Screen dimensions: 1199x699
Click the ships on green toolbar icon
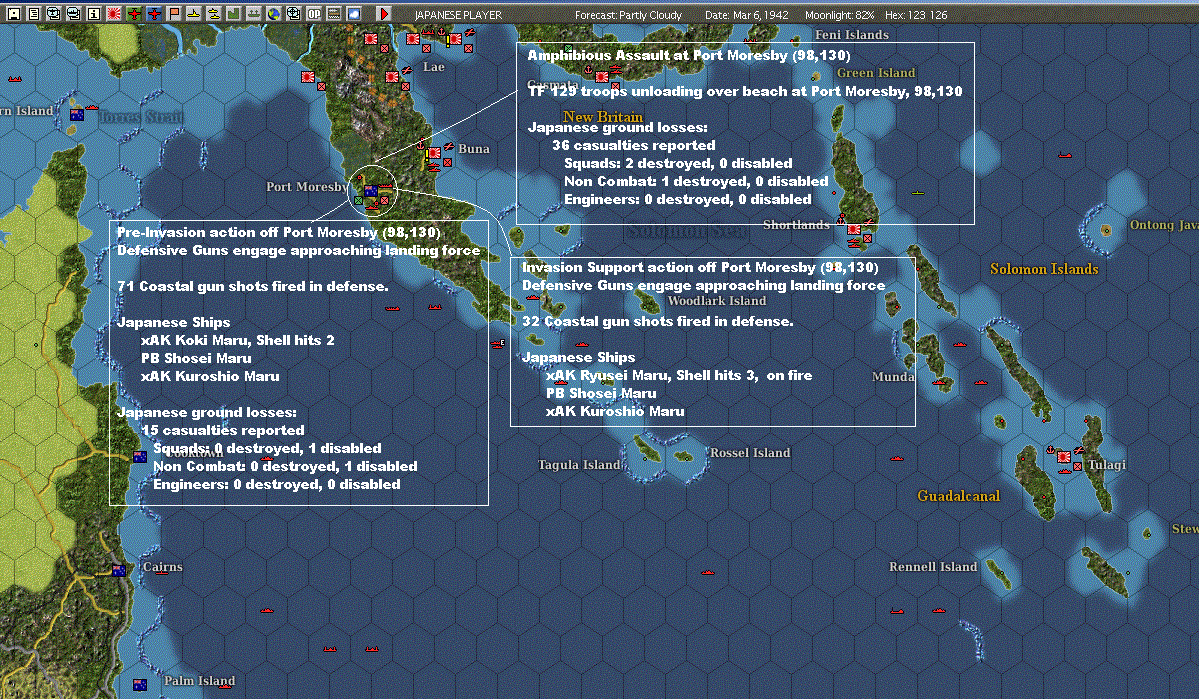coord(253,14)
